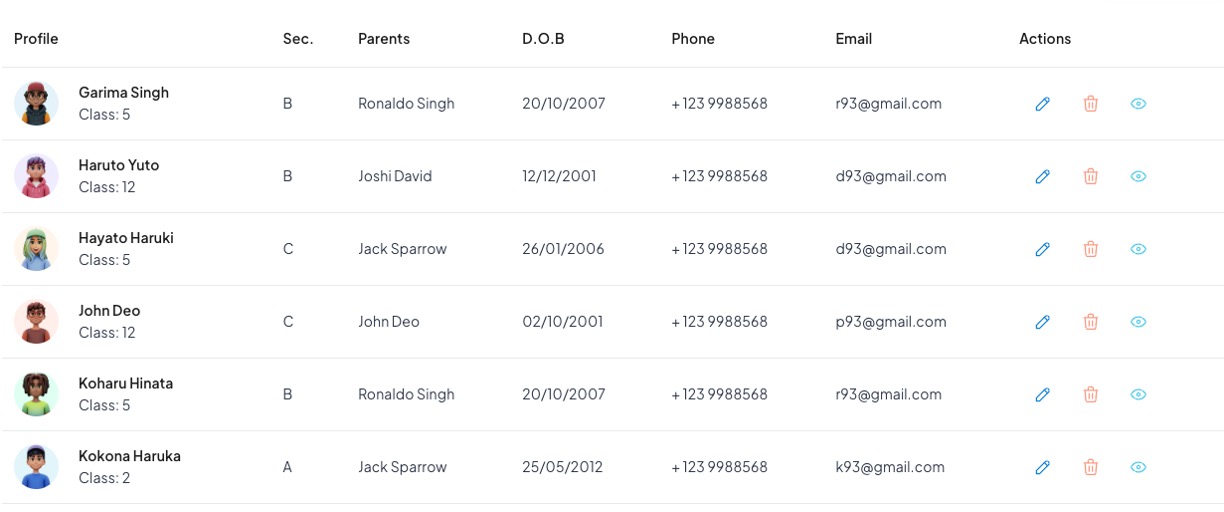Trash the Haruto Yuto entry
The height and width of the screenshot is (512, 1224).
[1090, 177]
